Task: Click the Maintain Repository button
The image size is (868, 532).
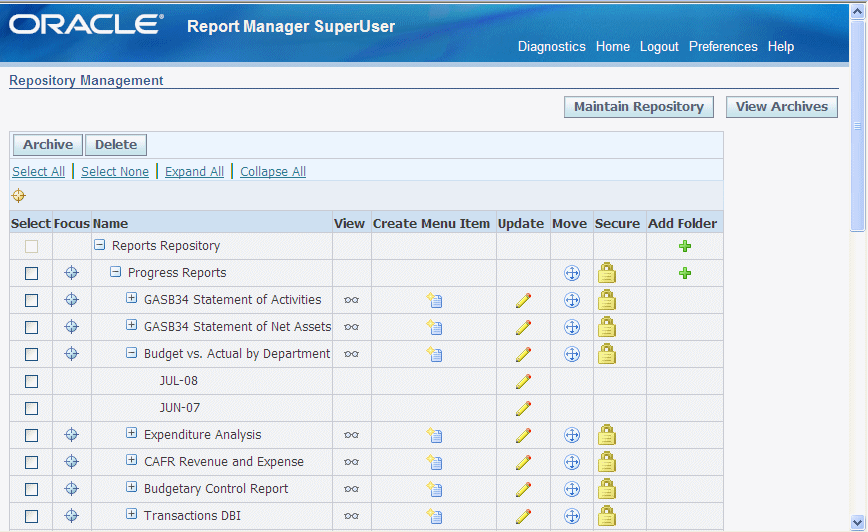Action: point(639,107)
